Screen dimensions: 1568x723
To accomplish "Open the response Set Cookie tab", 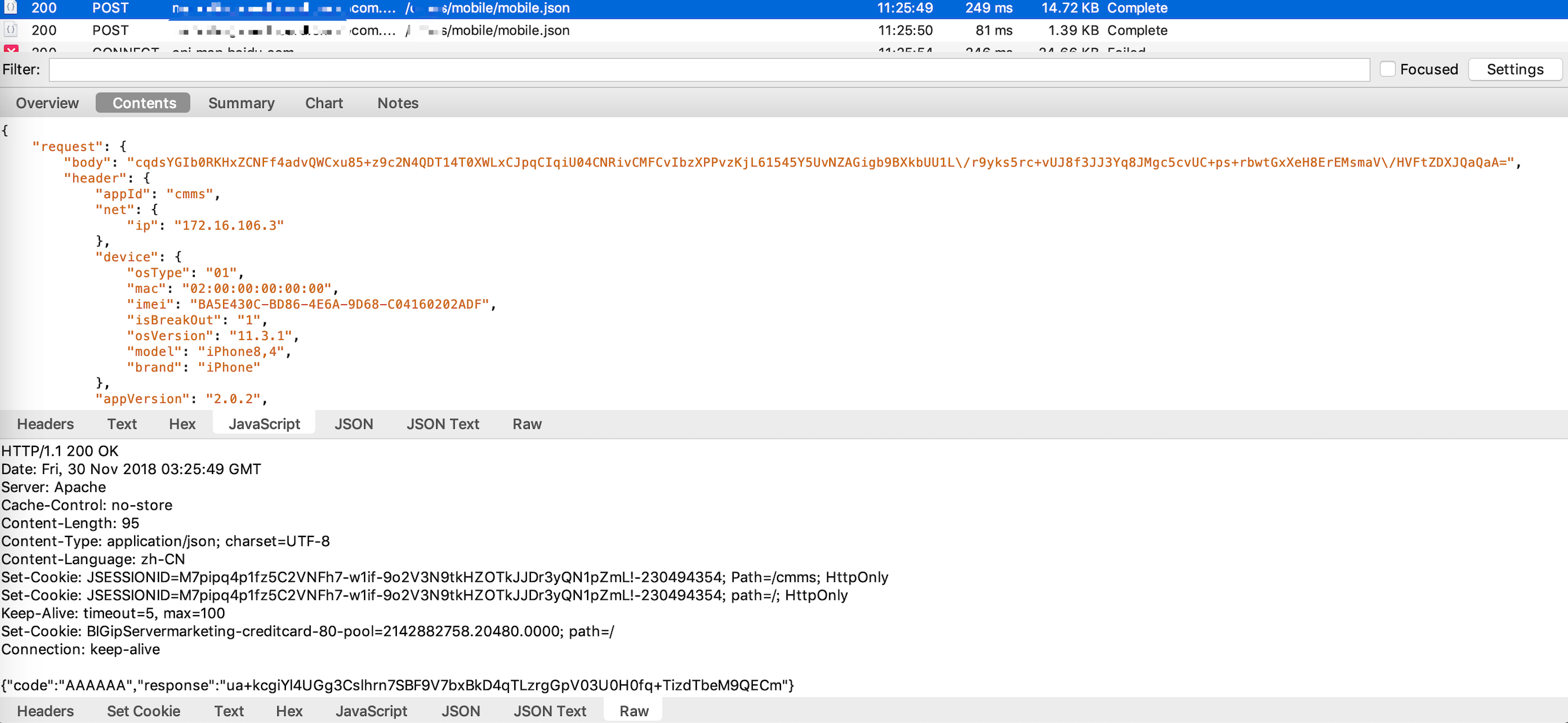I will (143, 711).
